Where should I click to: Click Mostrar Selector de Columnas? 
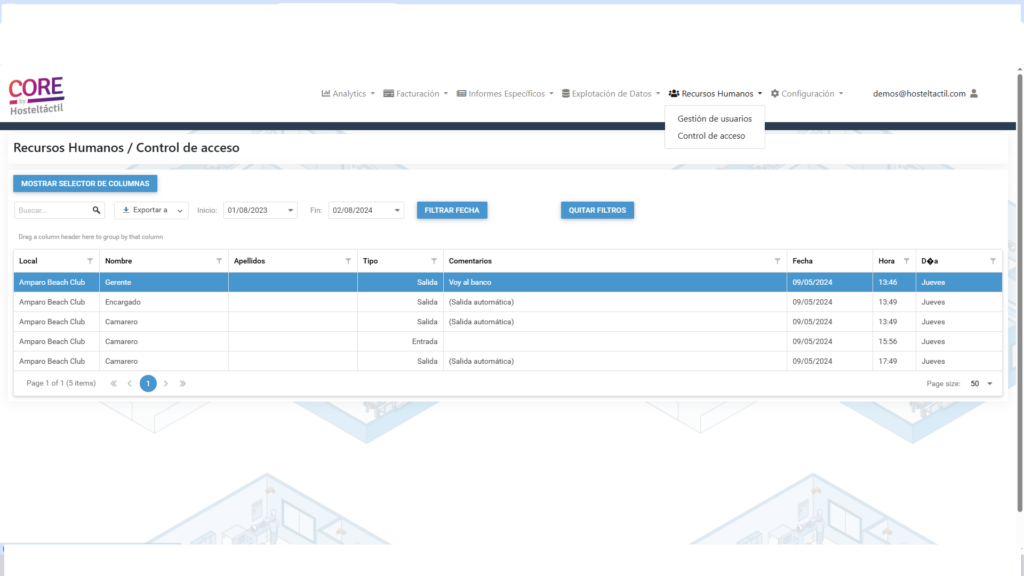tap(85, 184)
